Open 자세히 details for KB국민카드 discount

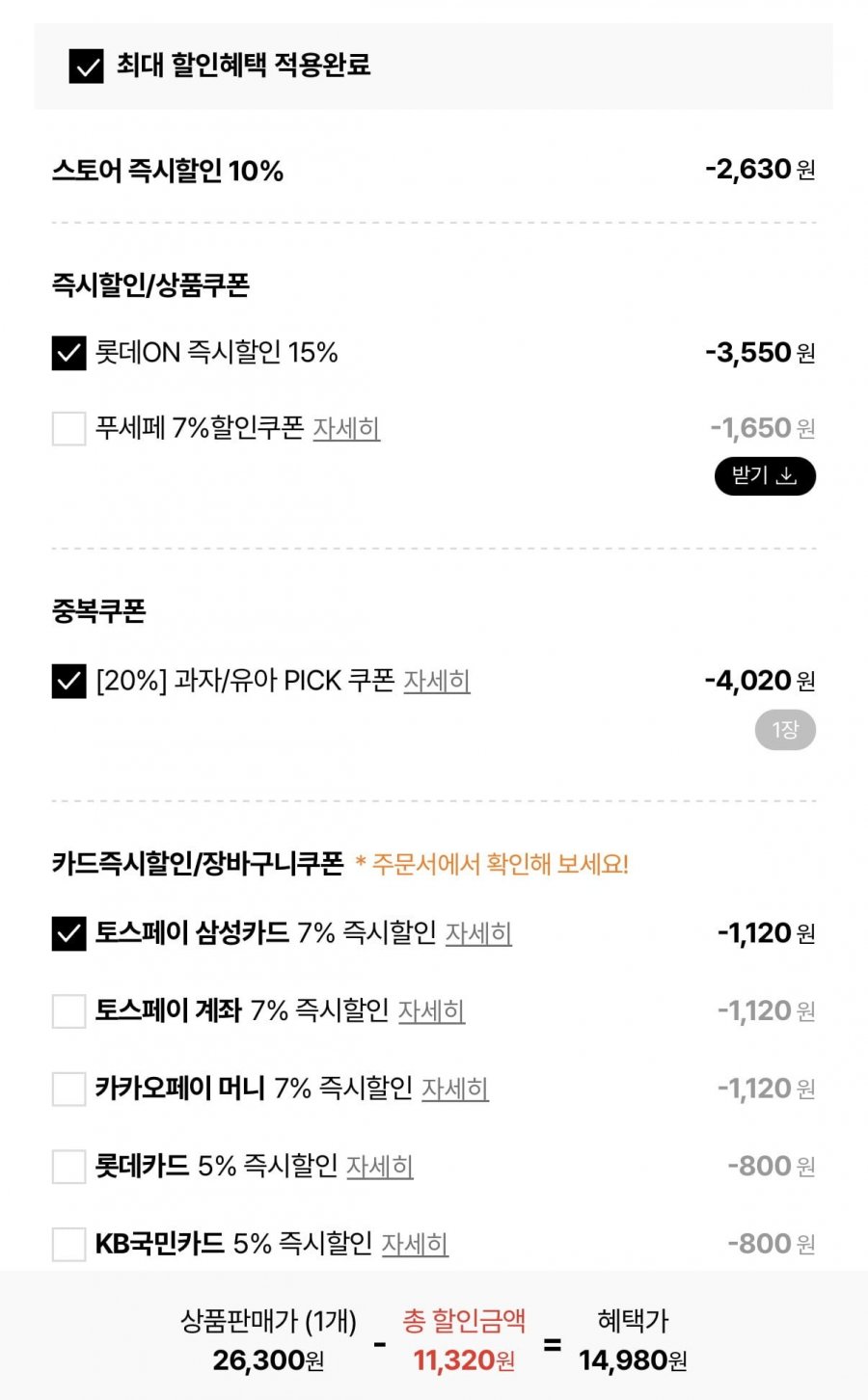(x=415, y=1244)
